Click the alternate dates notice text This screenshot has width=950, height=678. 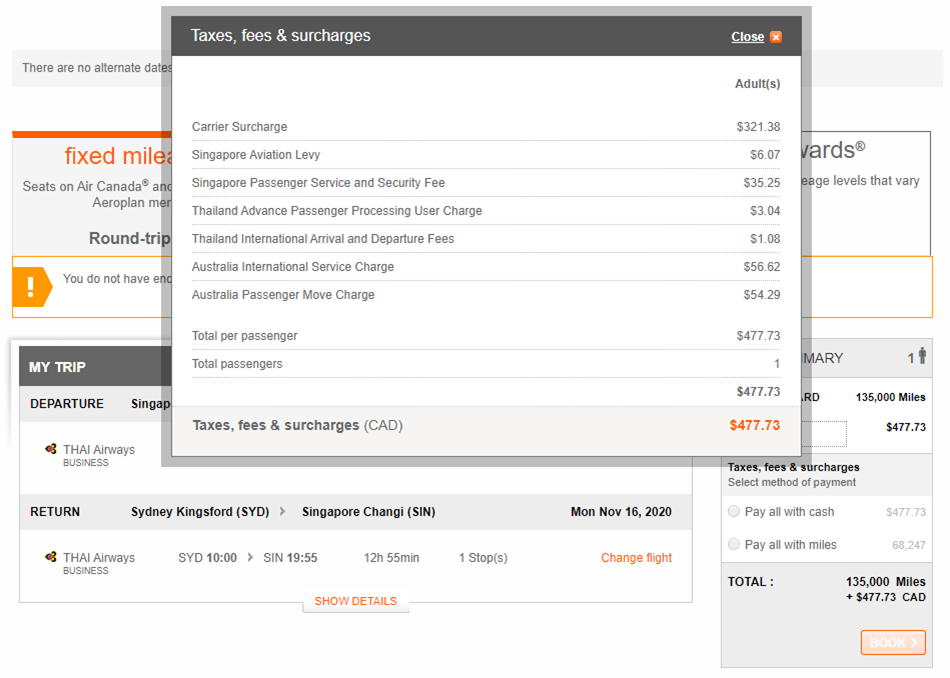(x=97, y=68)
